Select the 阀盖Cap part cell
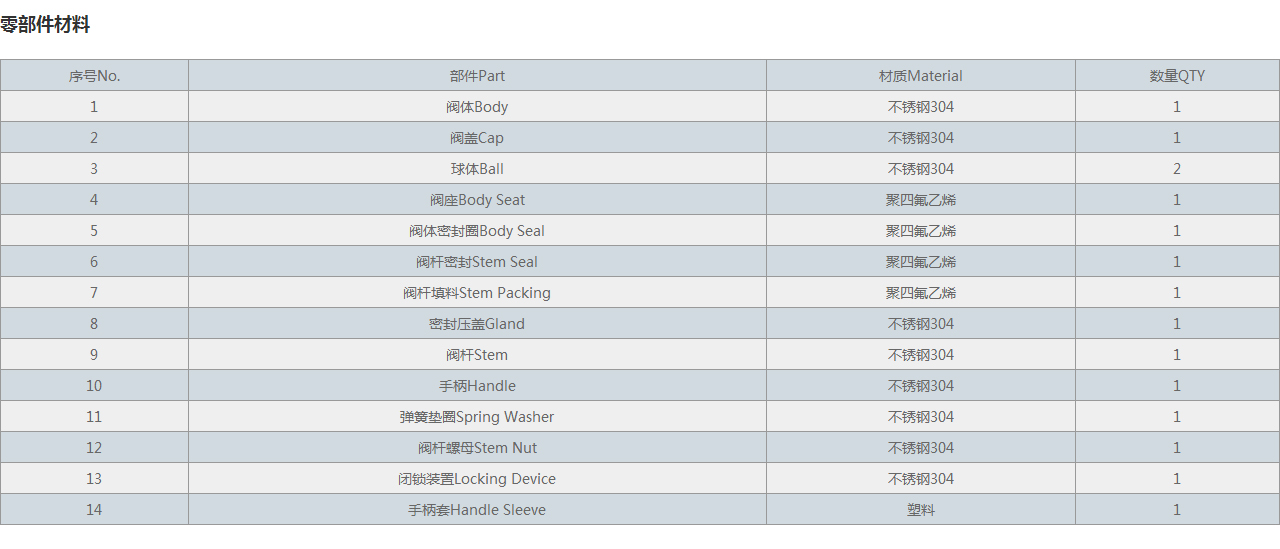Image resolution: width=1280 pixels, height=549 pixels. [477, 138]
